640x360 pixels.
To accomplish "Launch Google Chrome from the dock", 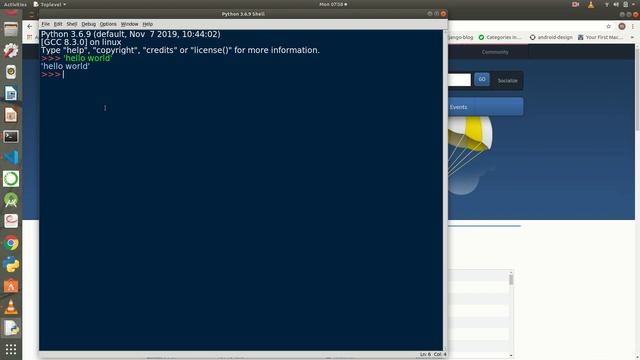I will pyautogui.click(x=11, y=243).
